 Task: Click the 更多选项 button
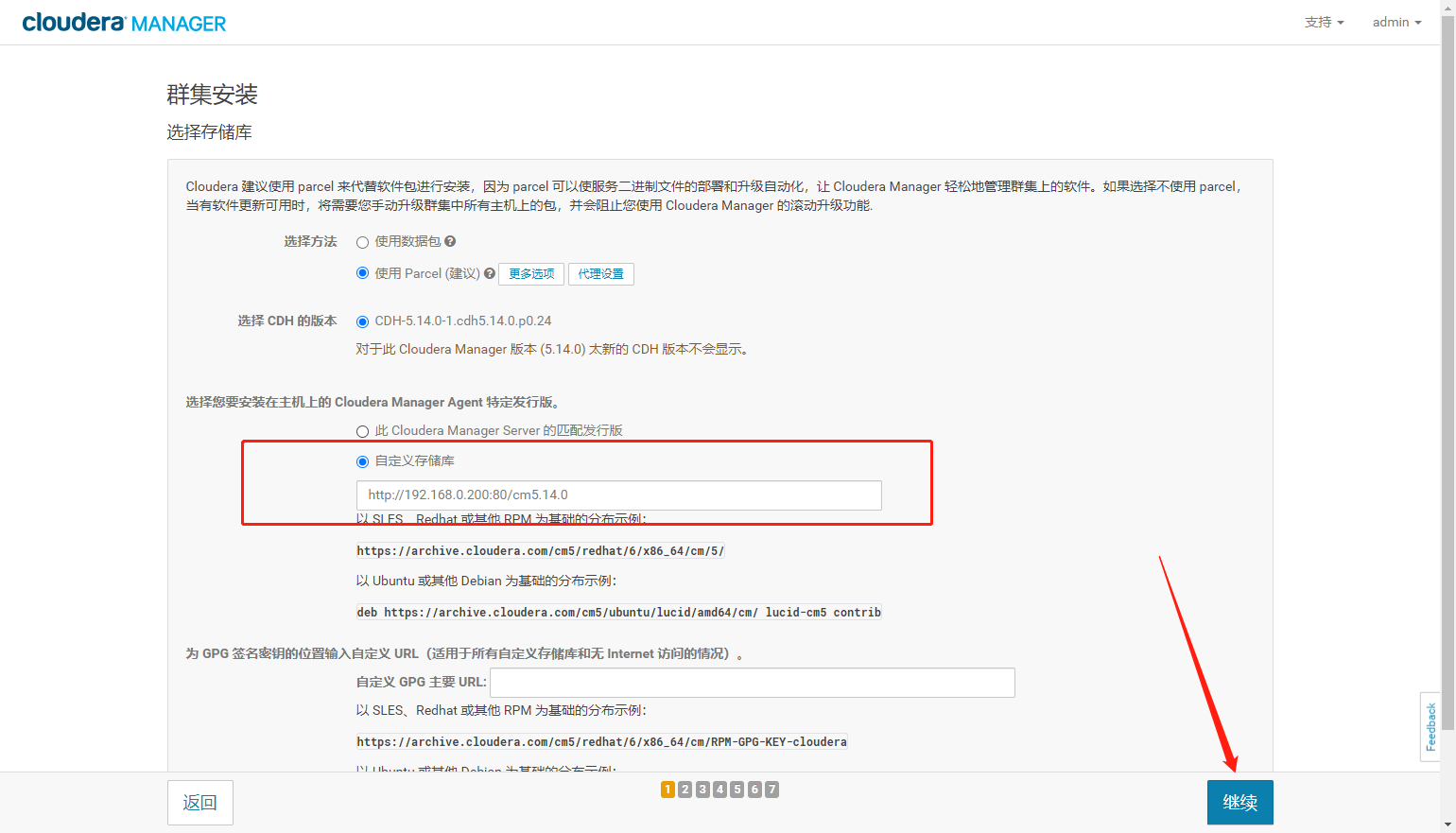click(531, 274)
